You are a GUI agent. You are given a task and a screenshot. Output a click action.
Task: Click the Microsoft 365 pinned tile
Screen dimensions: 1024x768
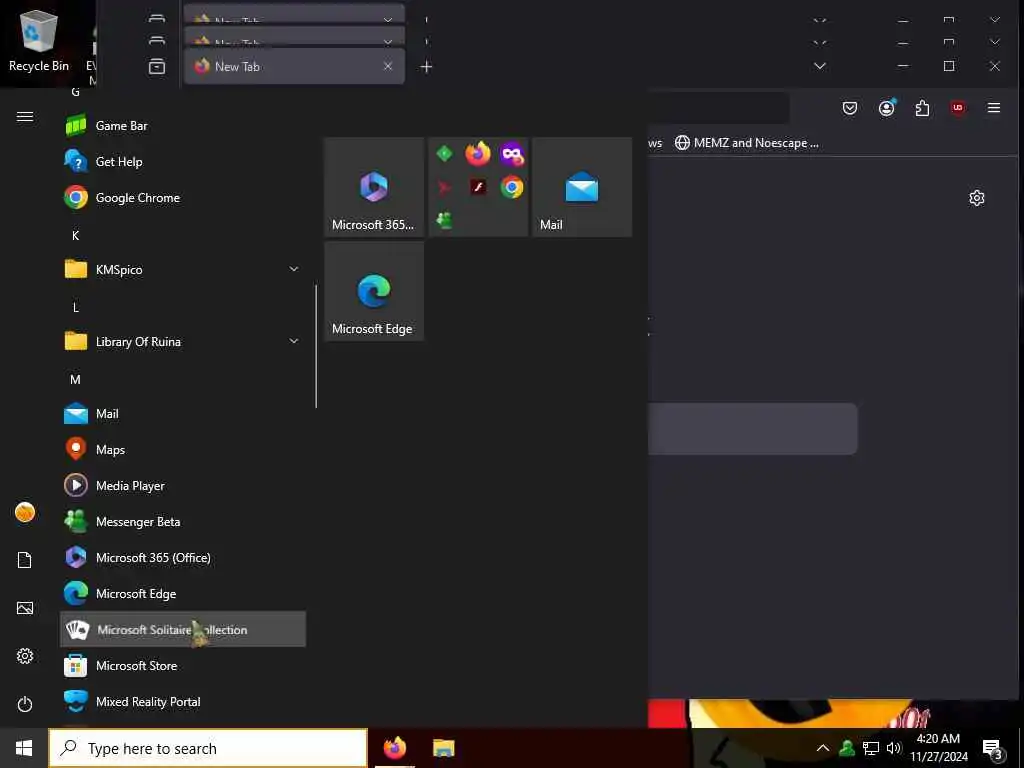374,187
